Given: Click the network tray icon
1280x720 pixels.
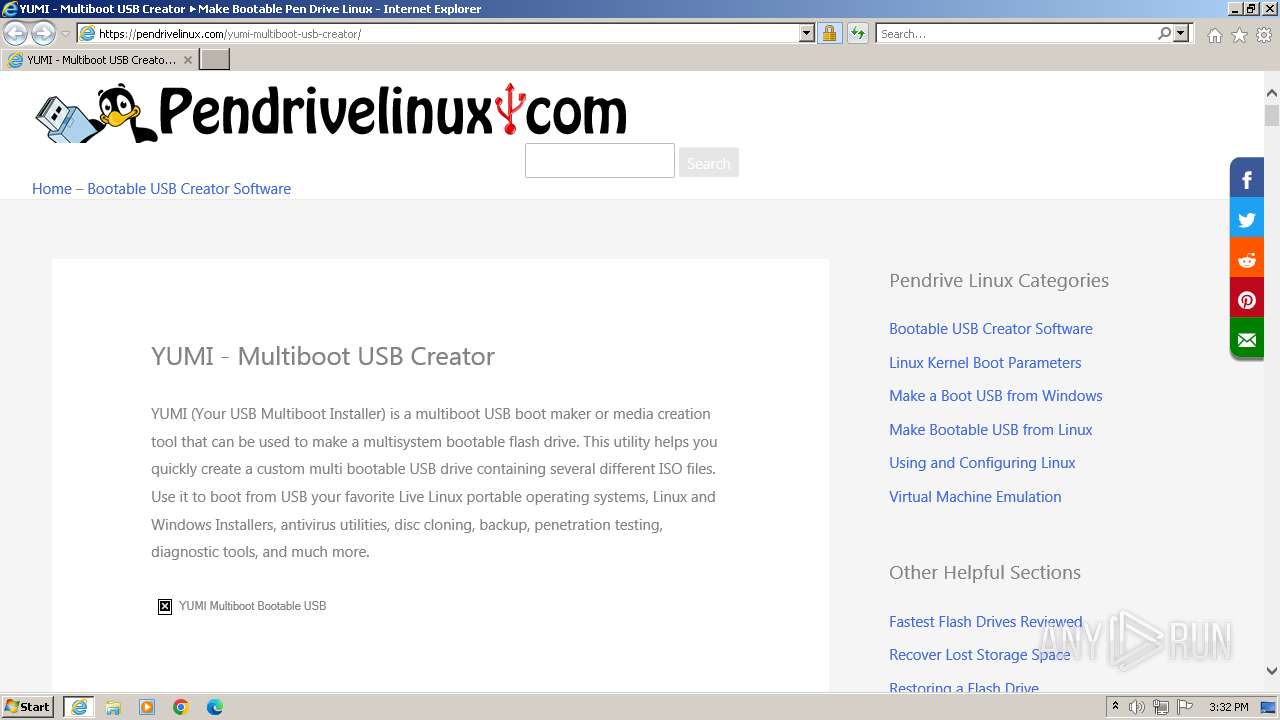Looking at the screenshot, I should [x=1161, y=707].
